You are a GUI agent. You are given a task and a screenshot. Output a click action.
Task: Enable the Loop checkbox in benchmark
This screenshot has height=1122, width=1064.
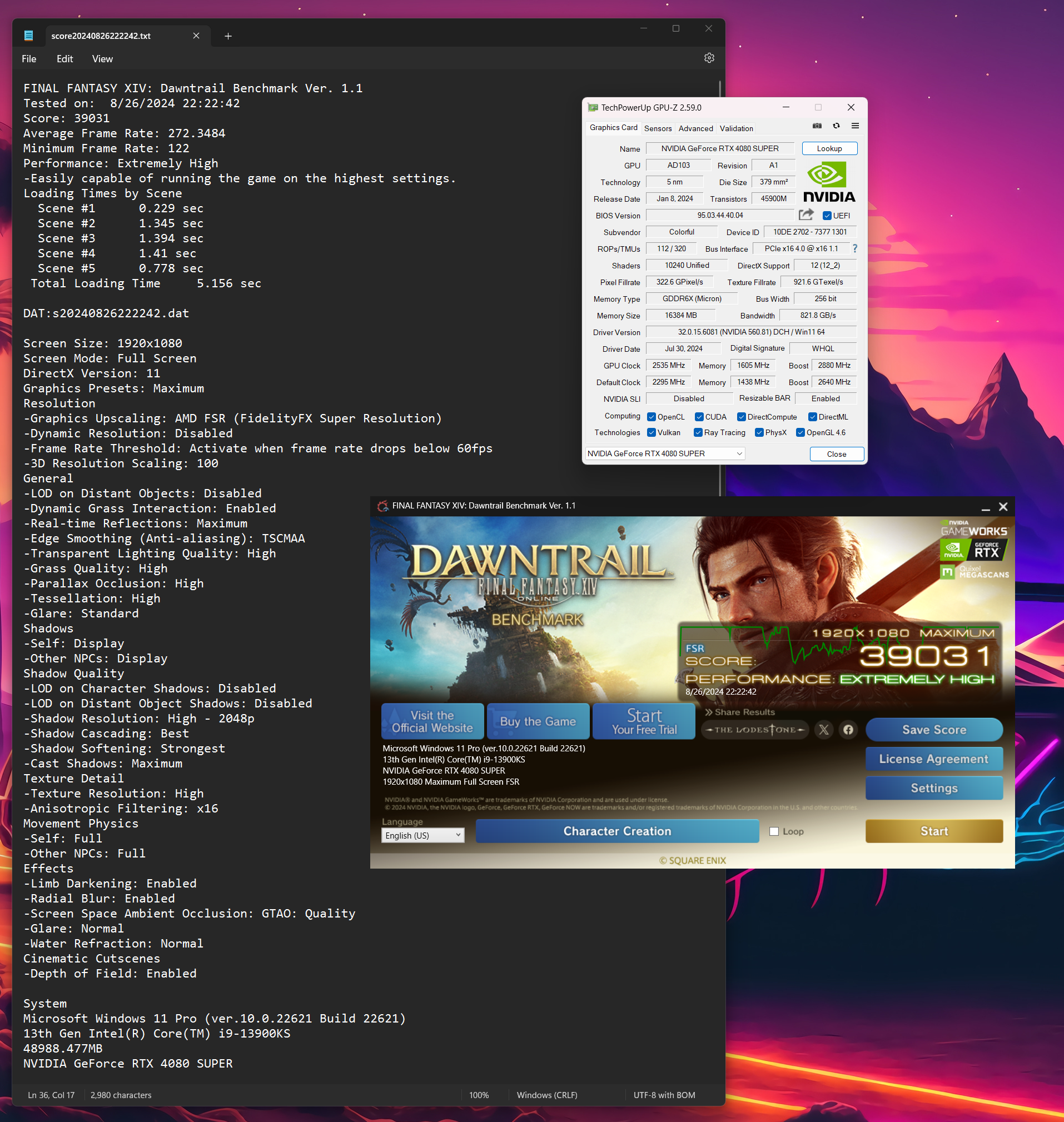pos(774,831)
